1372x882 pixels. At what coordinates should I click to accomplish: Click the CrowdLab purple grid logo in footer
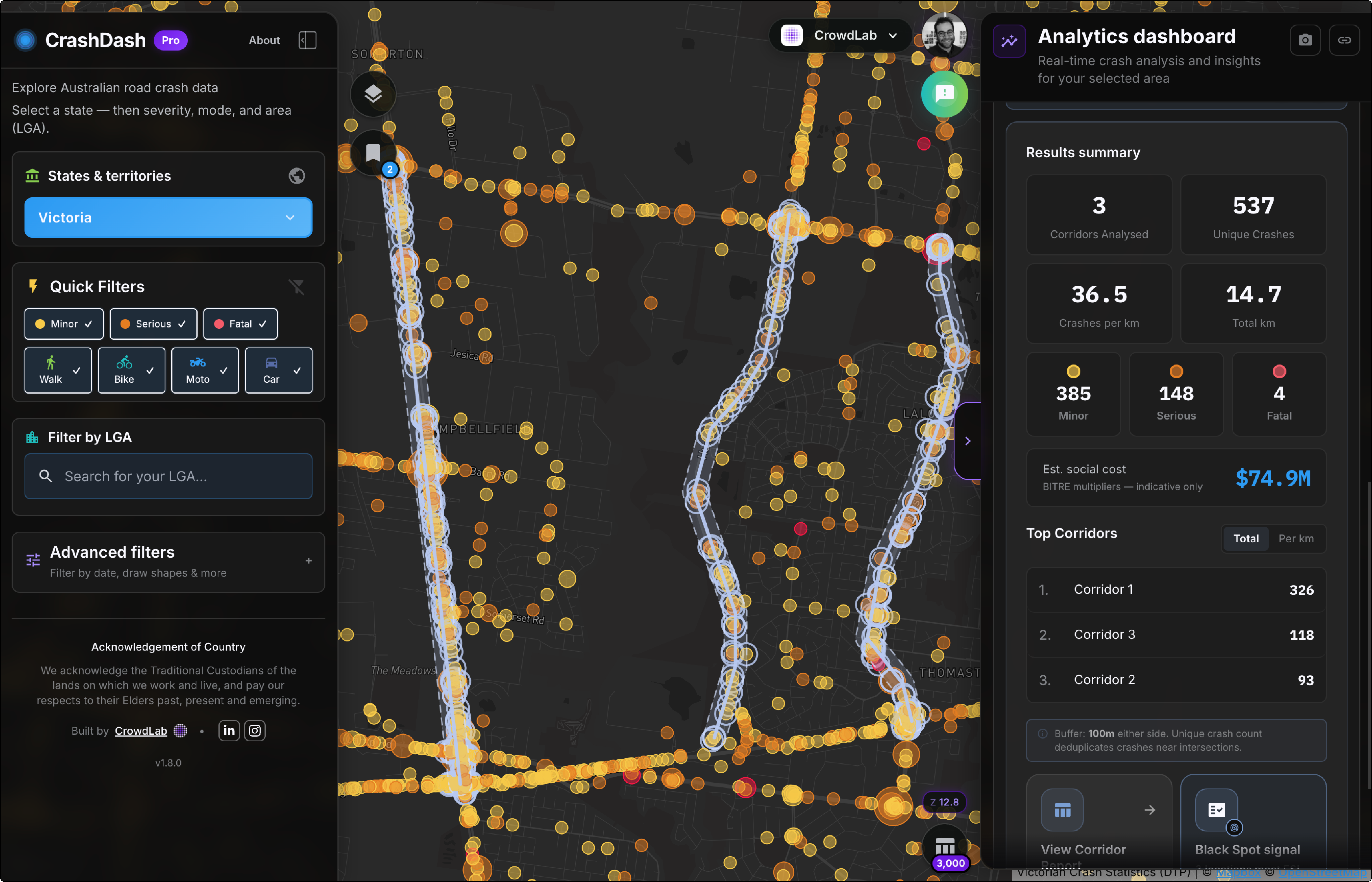pos(180,730)
